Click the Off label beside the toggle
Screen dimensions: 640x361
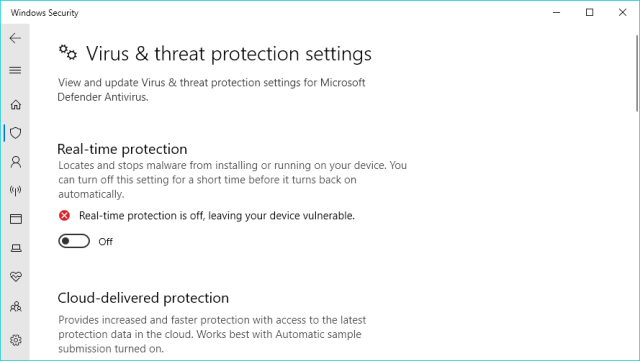[x=105, y=242]
